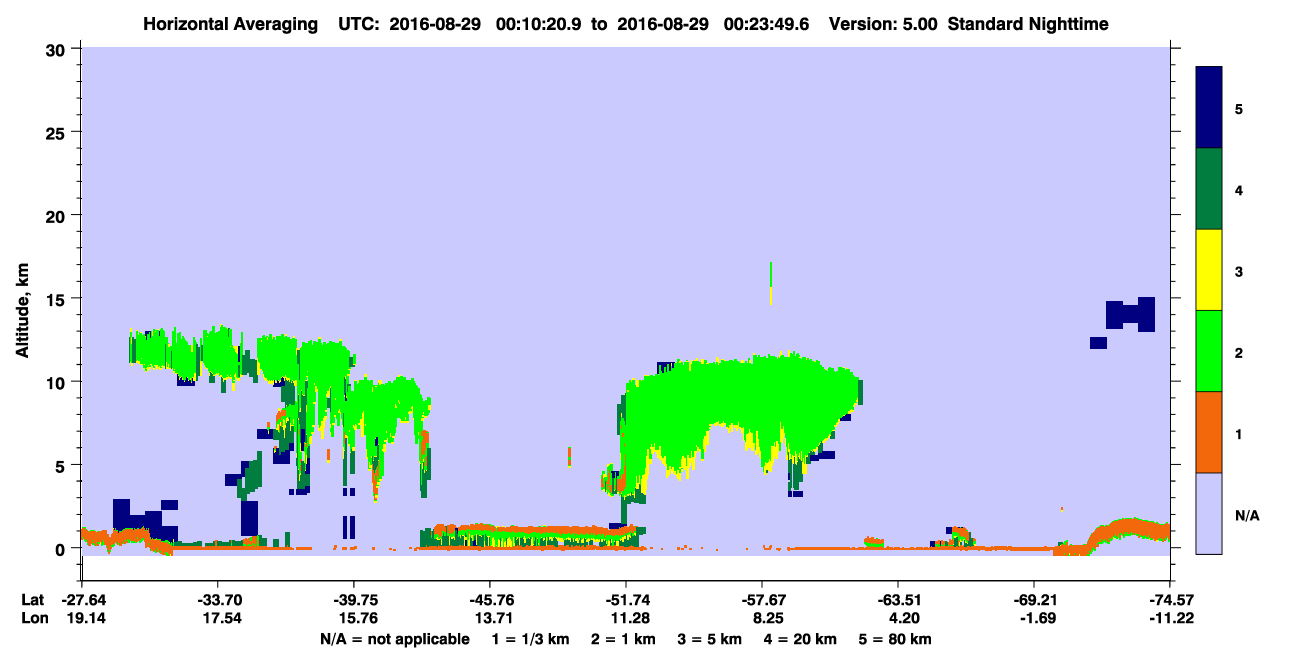Click the thin vertical feature near 16 km
The height and width of the screenshot is (667, 1300).
770,283
